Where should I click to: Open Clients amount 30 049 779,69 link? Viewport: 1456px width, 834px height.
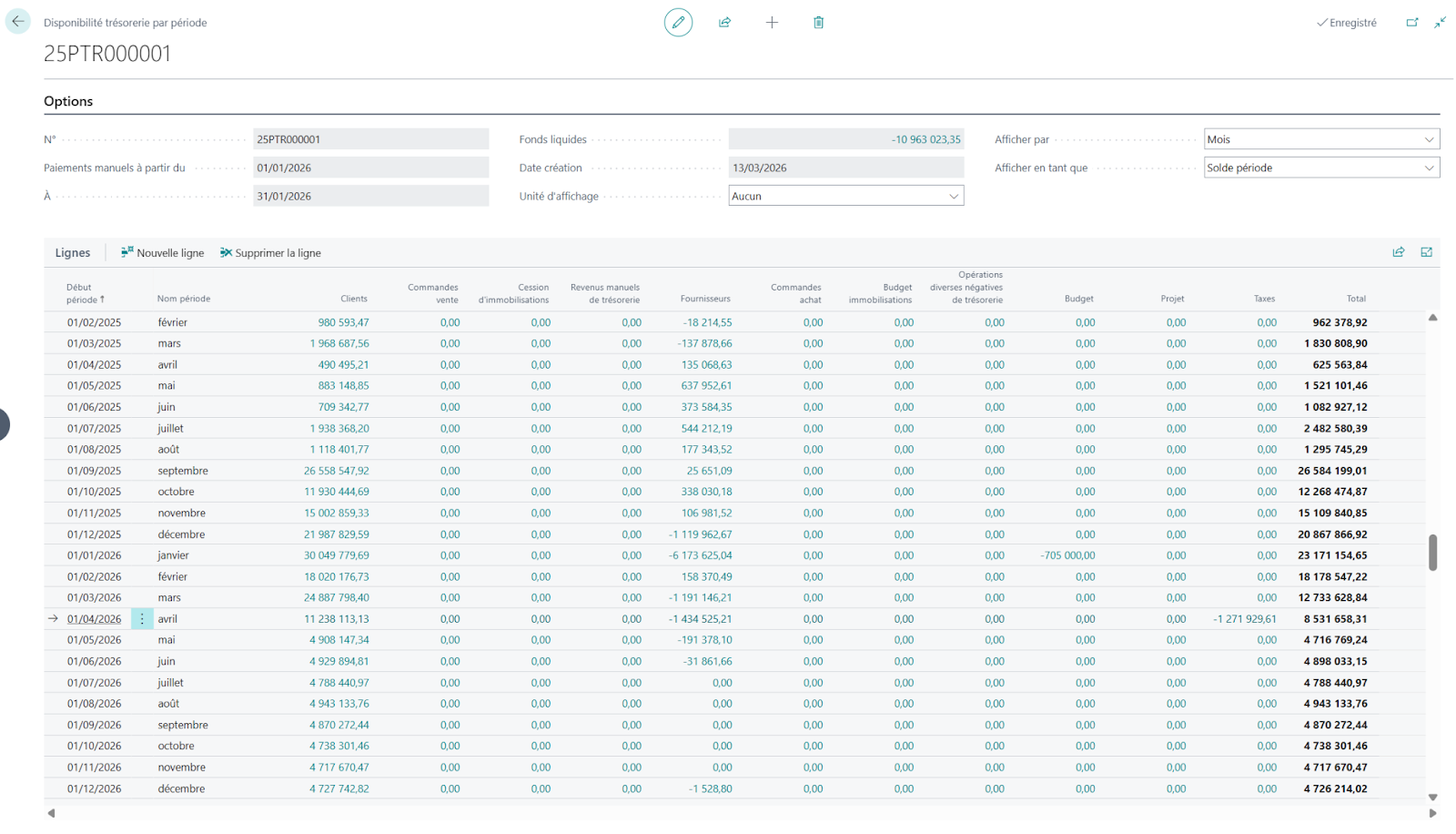pyautogui.click(x=337, y=555)
